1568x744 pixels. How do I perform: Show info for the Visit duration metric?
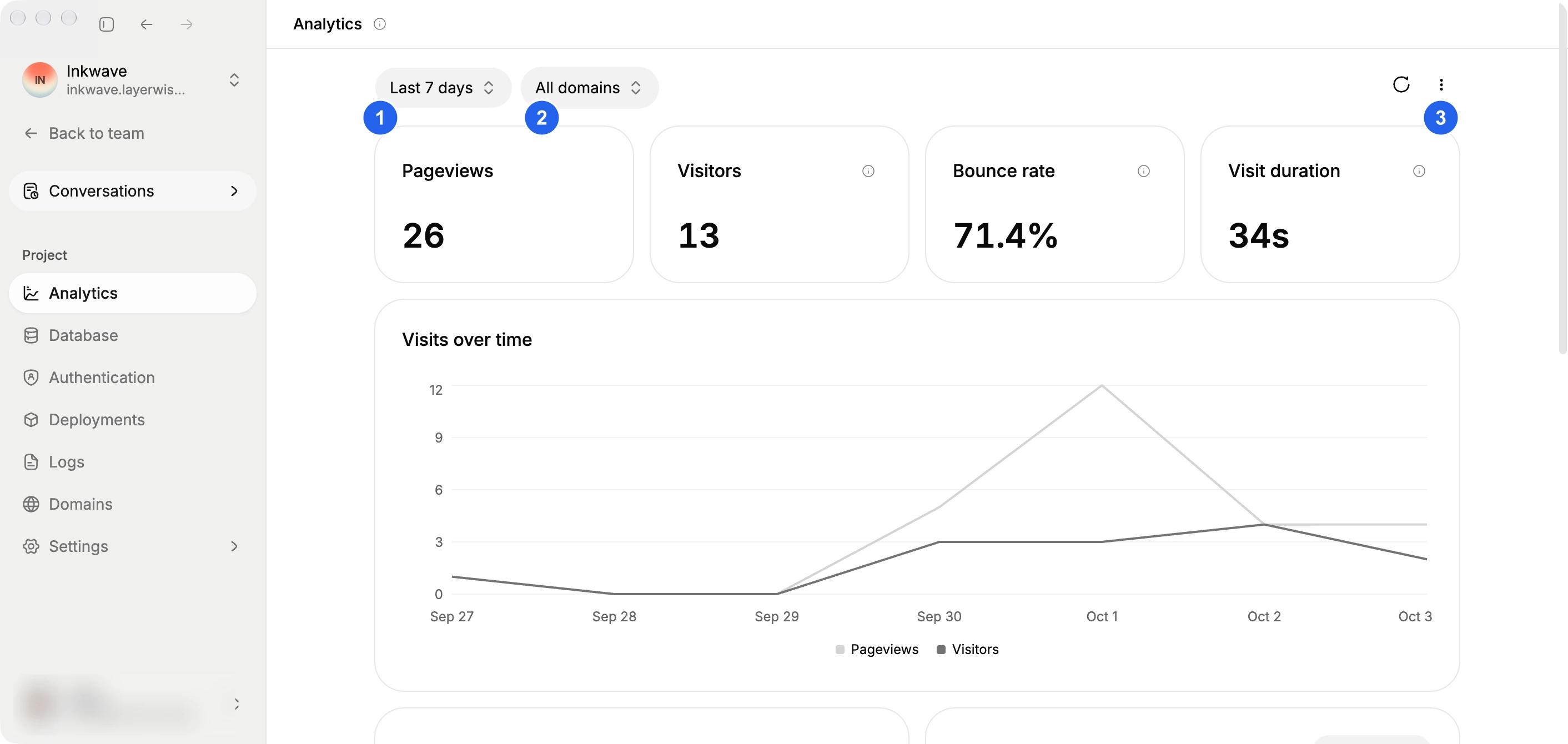click(x=1418, y=171)
